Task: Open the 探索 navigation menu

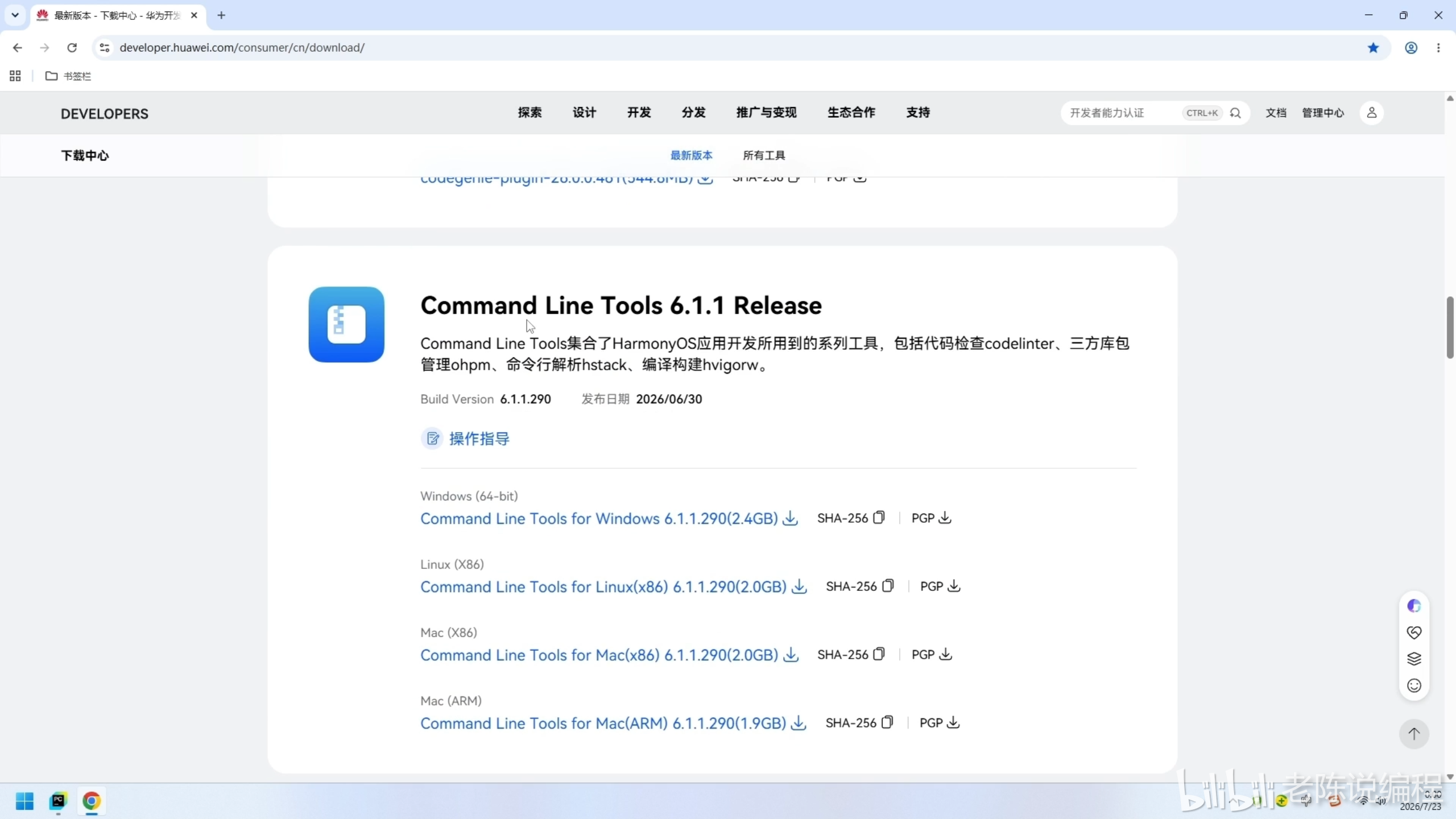Action: (530, 113)
